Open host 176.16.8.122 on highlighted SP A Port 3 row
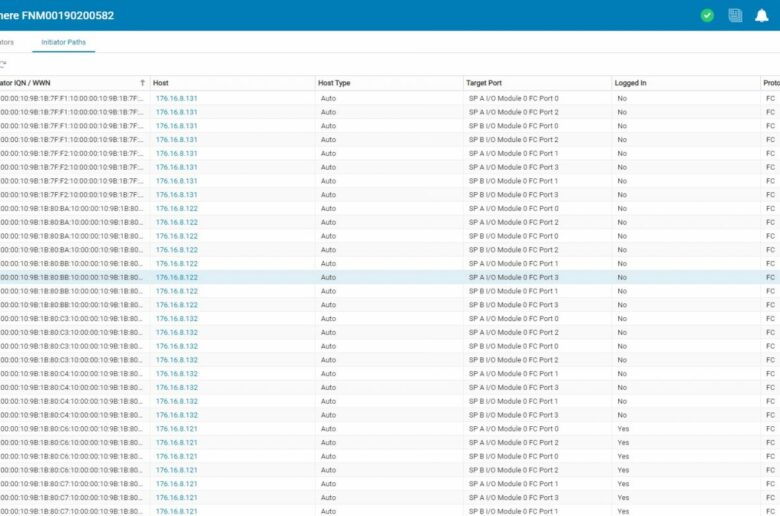Image resolution: width=780 pixels, height=516 pixels. coord(177,278)
